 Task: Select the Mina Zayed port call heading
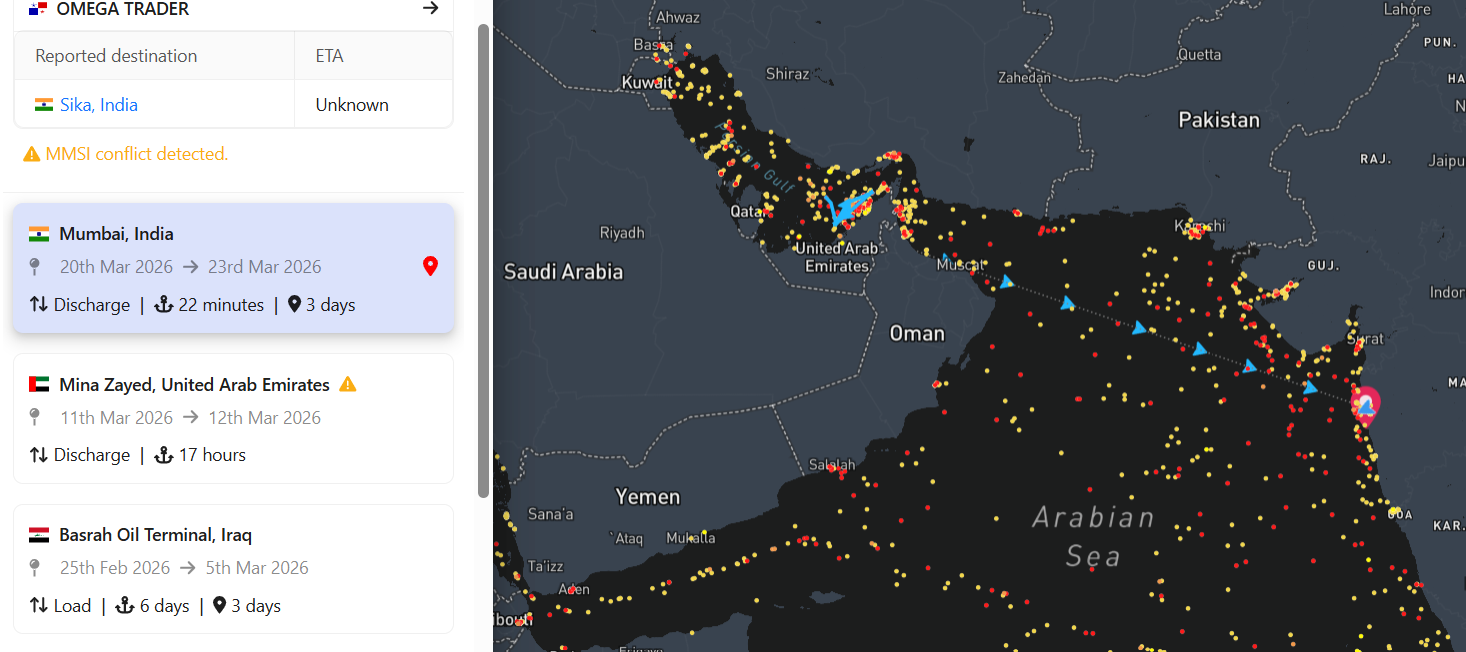point(194,385)
